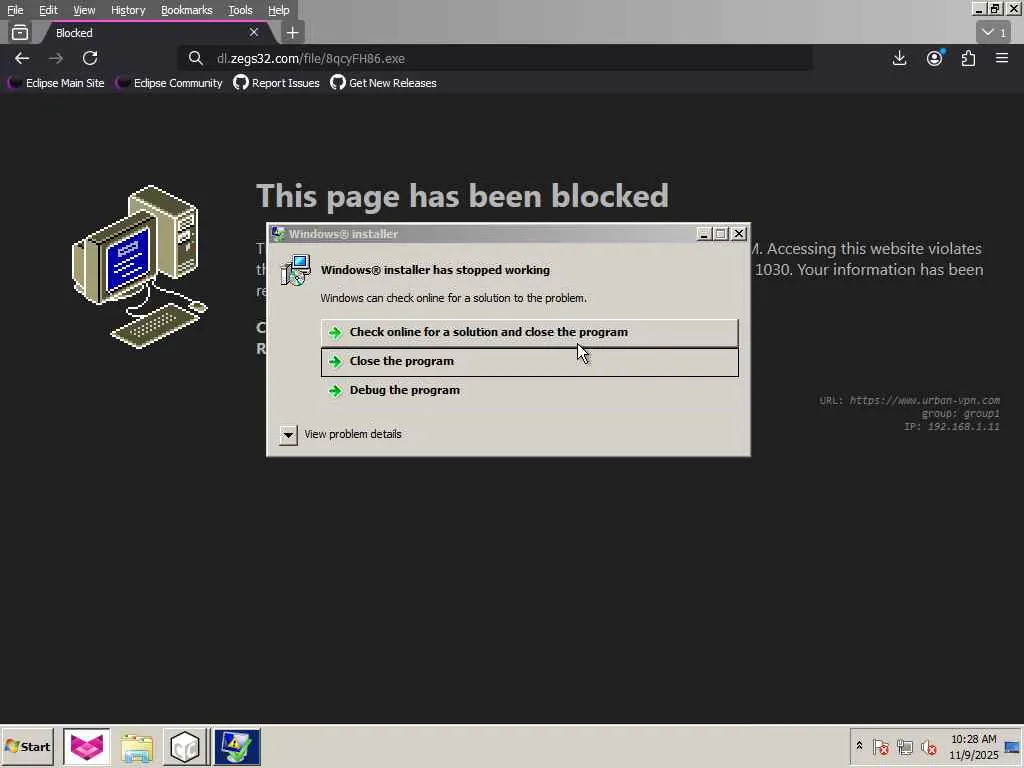This screenshot has width=1024, height=768.
Task: Open the Tools menu
Action: click(240, 10)
